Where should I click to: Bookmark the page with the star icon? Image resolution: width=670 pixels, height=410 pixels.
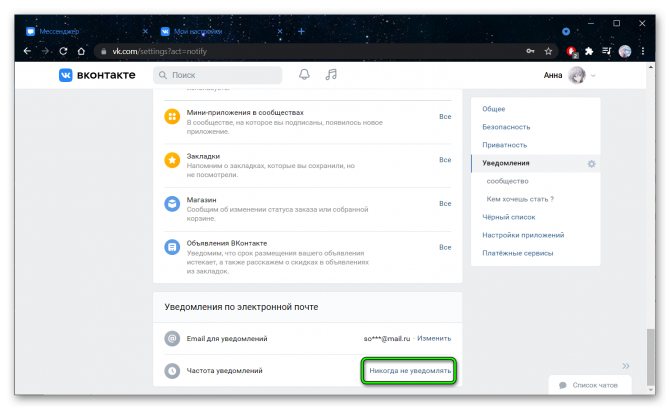tap(548, 51)
